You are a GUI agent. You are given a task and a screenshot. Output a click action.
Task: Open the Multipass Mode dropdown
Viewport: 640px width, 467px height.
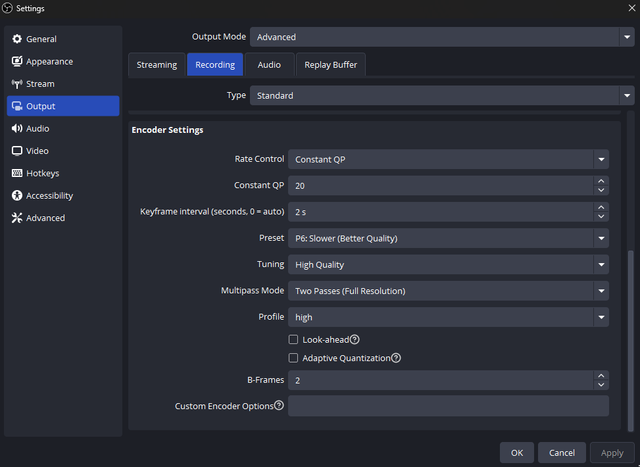coord(448,291)
